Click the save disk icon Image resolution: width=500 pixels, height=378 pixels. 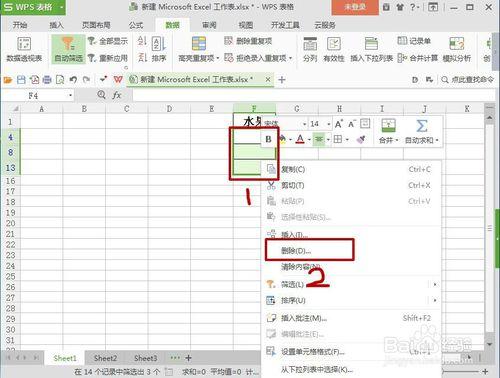click(x=21, y=80)
